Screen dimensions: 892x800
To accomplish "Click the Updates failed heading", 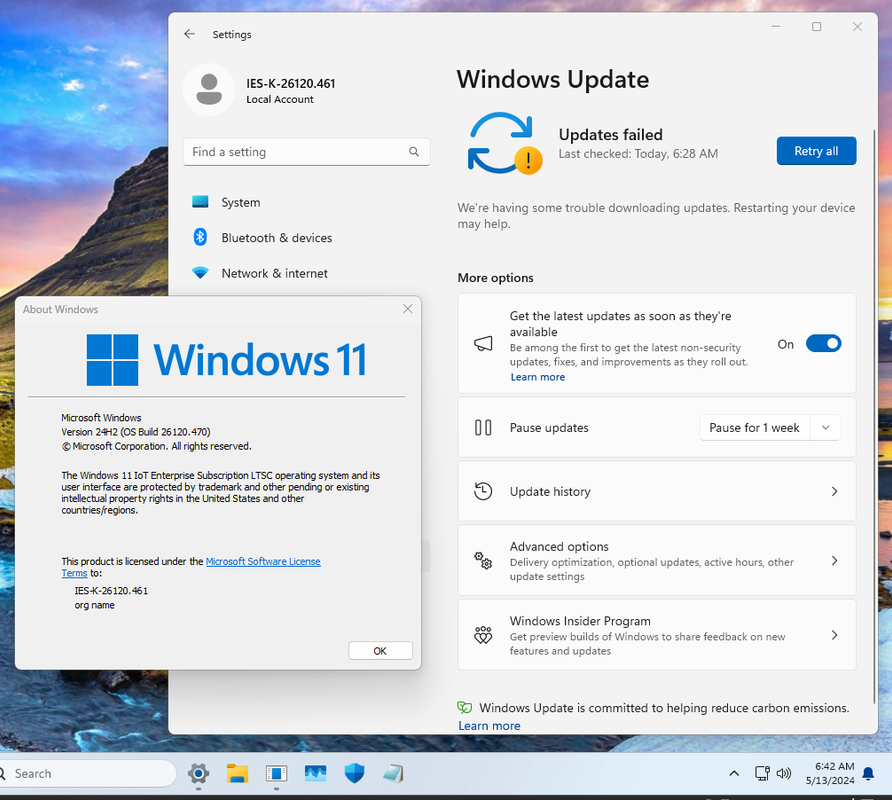I will (x=610, y=134).
